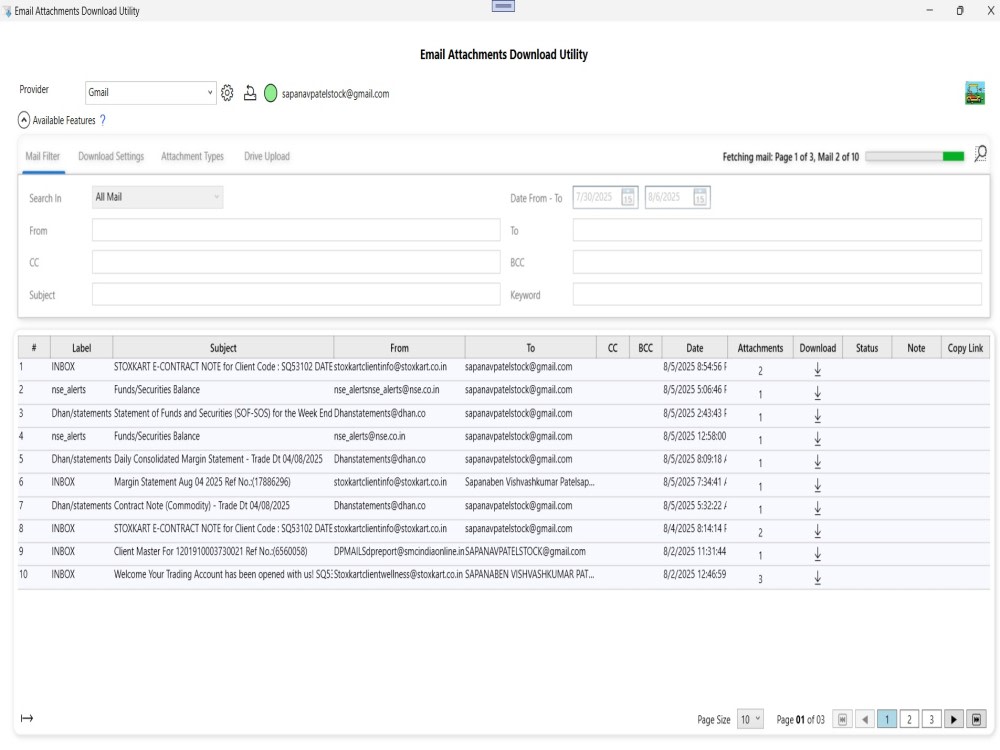This screenshot has width=1000, height=750.
Task: Sort by Date column header
Action: point(695,348)
